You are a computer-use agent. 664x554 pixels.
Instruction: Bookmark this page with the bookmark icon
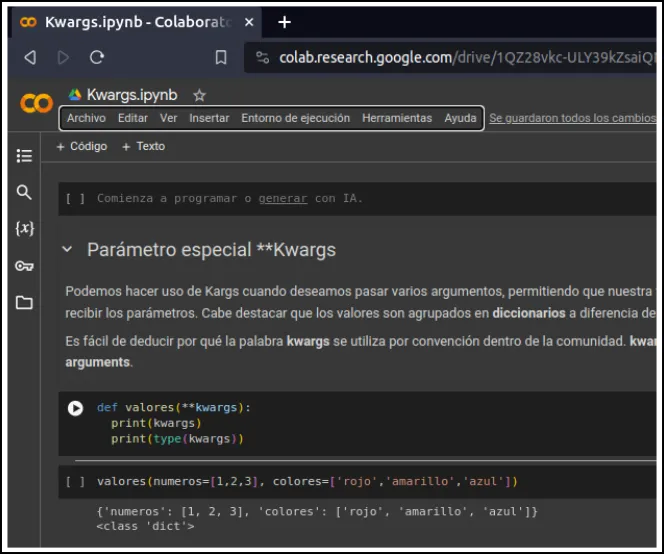pyautogui.click(x=221, y=57)
